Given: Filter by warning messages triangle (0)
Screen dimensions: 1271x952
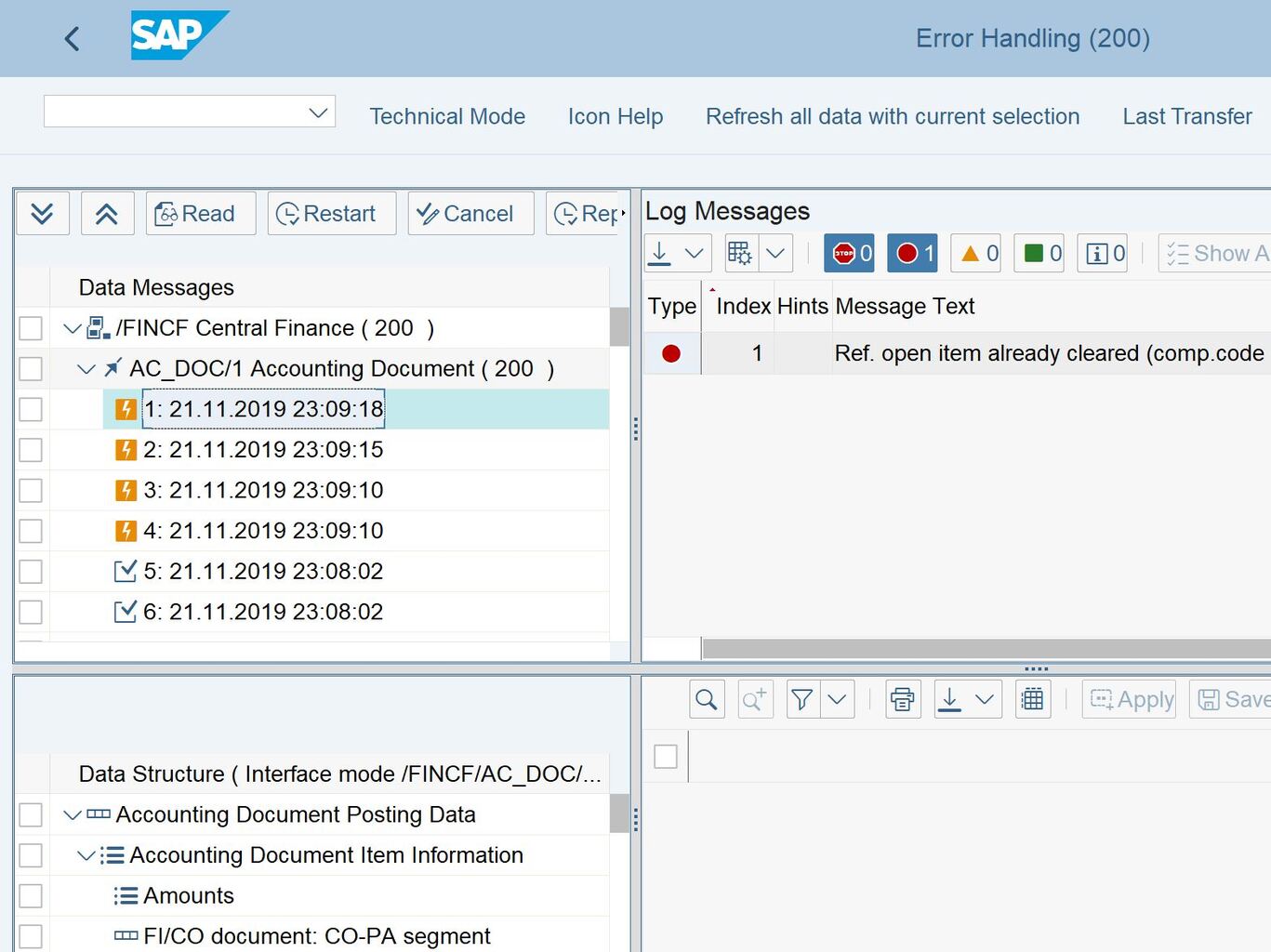Looking at the screenshot, I should point(975,253).
